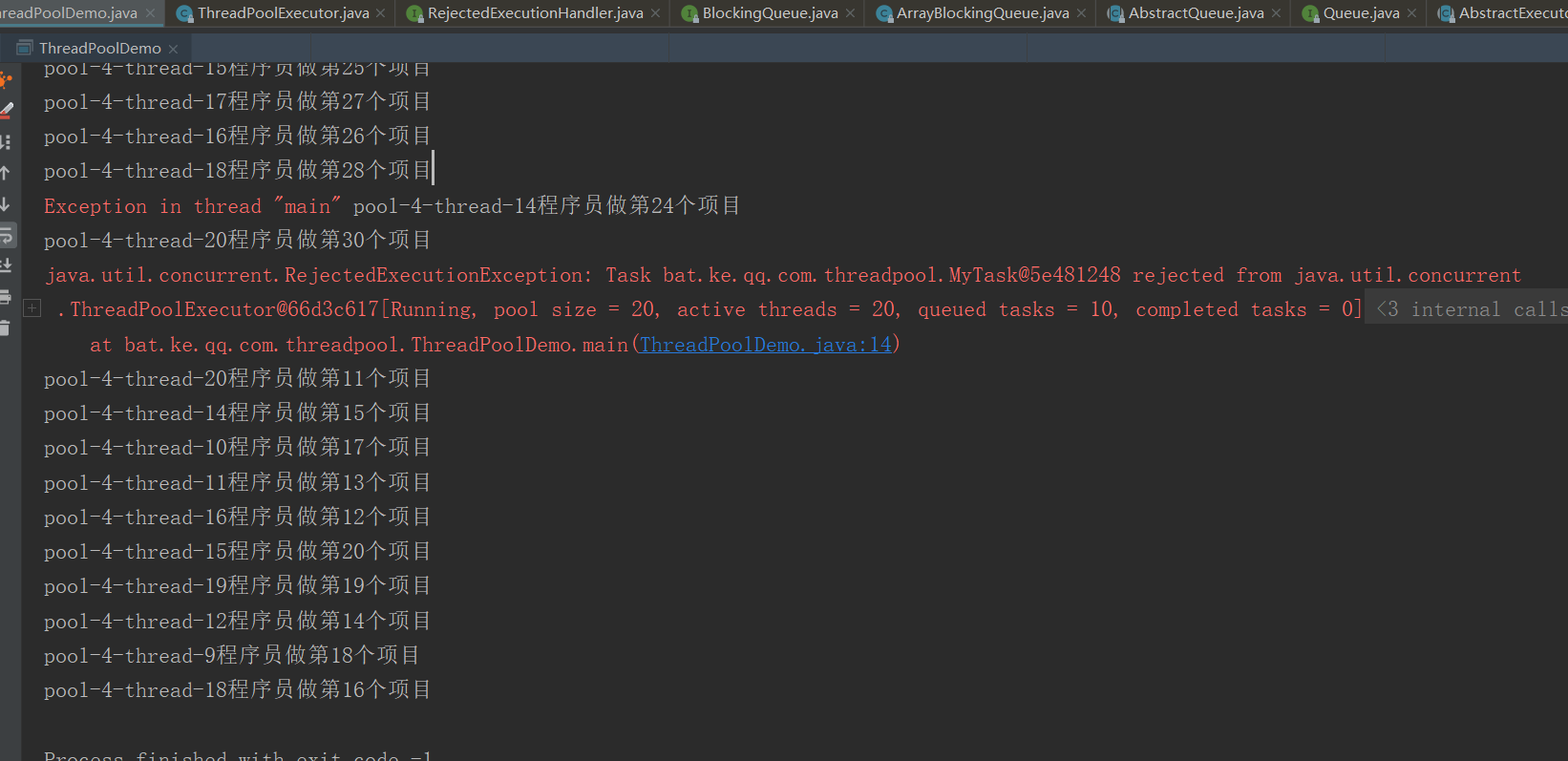Image resolution: width=1568 pixels, height=761 pixels.
Task: Close the Queue.java tab
Action: pos(1411,13)
